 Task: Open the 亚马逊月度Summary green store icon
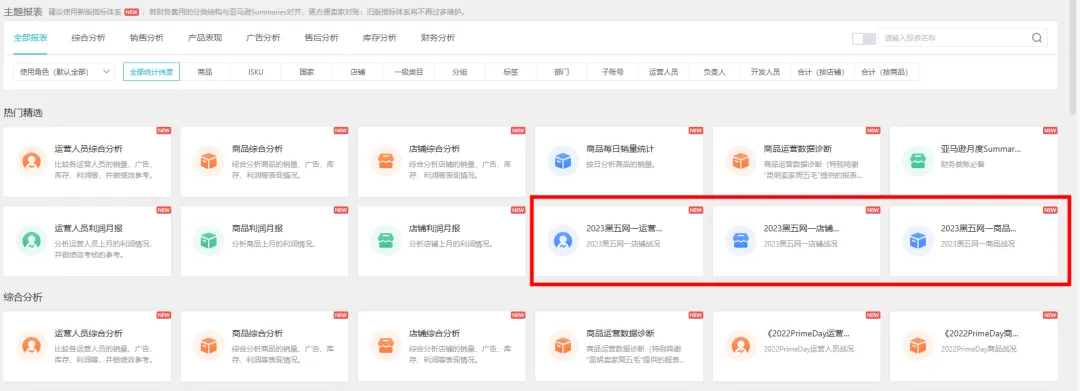pos(917,161)
